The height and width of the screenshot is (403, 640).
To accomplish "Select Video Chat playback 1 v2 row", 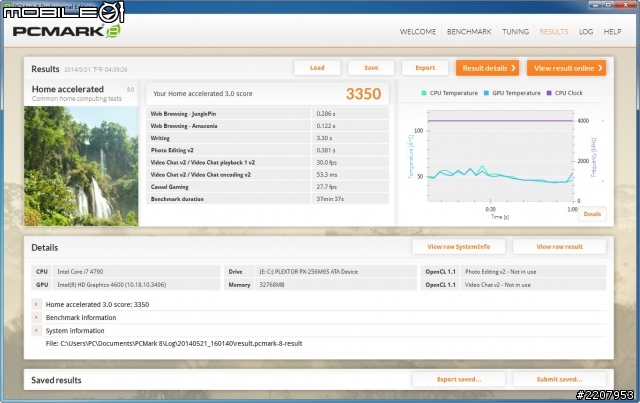I will pyautogui.click(x=267, y=163).
